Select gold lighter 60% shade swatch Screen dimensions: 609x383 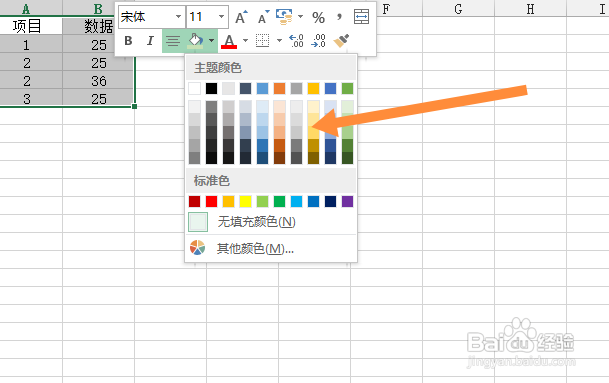[313, 119]
